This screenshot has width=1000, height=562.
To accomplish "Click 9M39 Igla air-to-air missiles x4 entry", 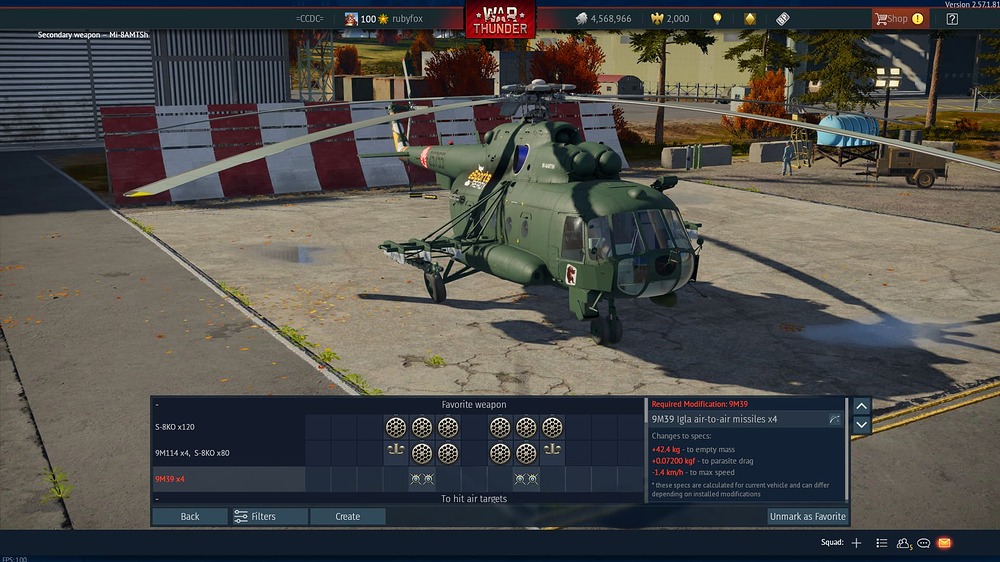I will [x=746, y=419].
